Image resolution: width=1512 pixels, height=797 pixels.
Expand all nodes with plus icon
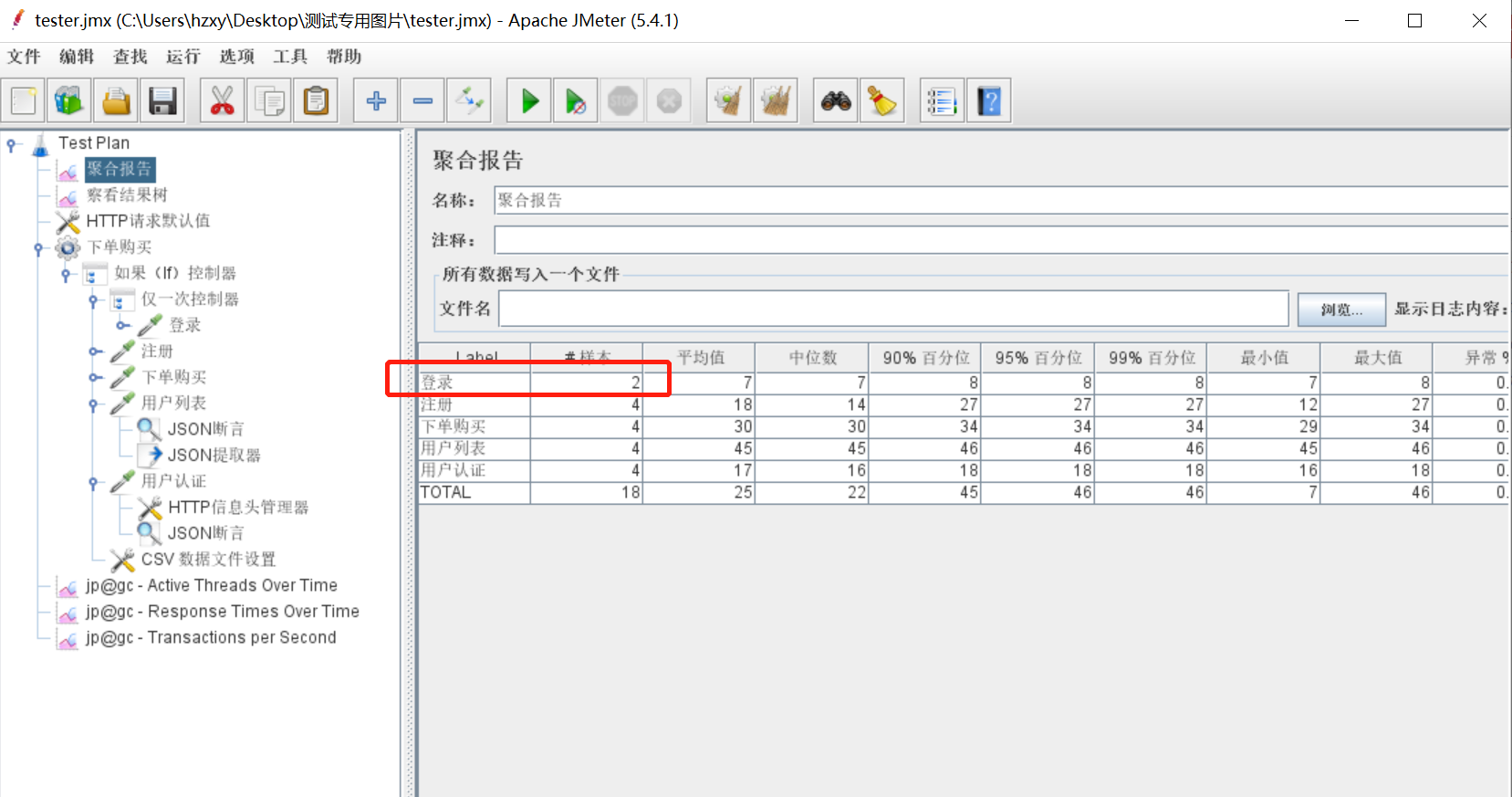point(376,100)
